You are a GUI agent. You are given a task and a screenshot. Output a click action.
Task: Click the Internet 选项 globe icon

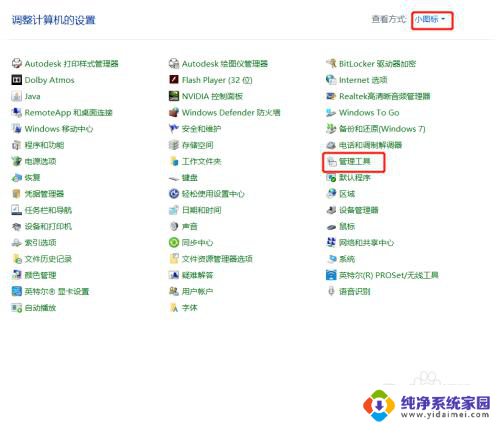[x=331, y=80]
